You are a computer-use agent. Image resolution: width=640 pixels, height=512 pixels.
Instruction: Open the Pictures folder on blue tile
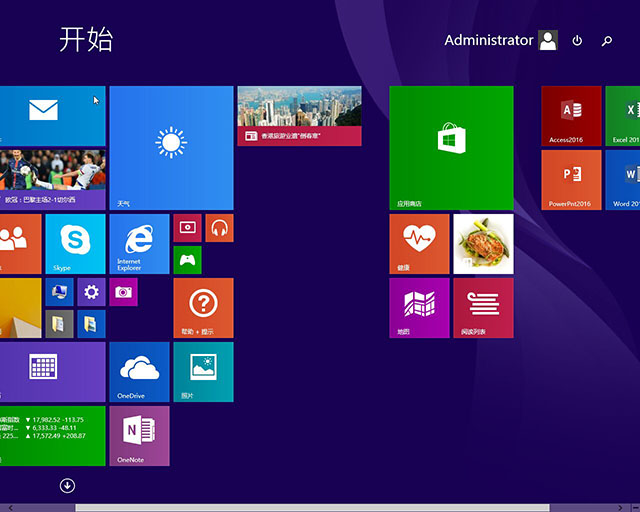(91, 324)
